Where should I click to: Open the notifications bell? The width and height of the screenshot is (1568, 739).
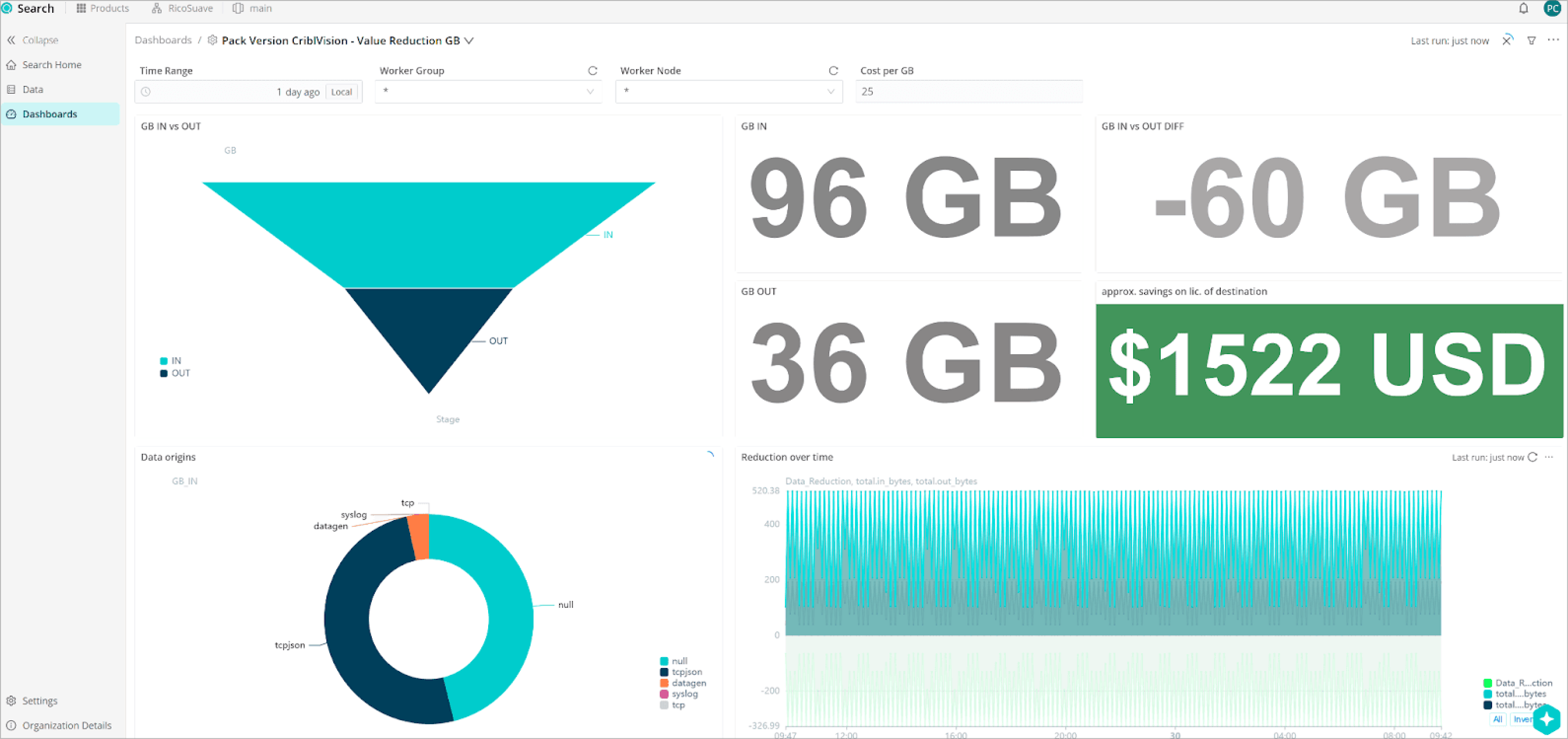pos(1524,8)
